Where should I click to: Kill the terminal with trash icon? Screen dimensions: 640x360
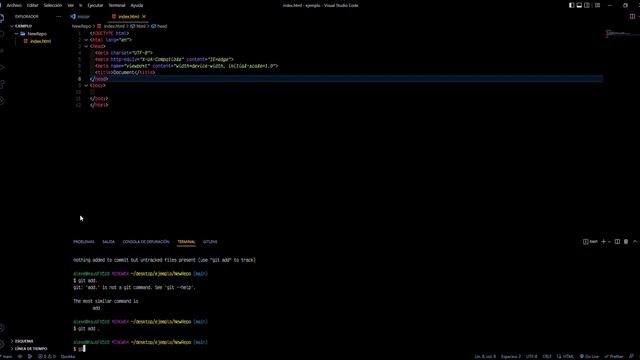[x=626, y=242]
